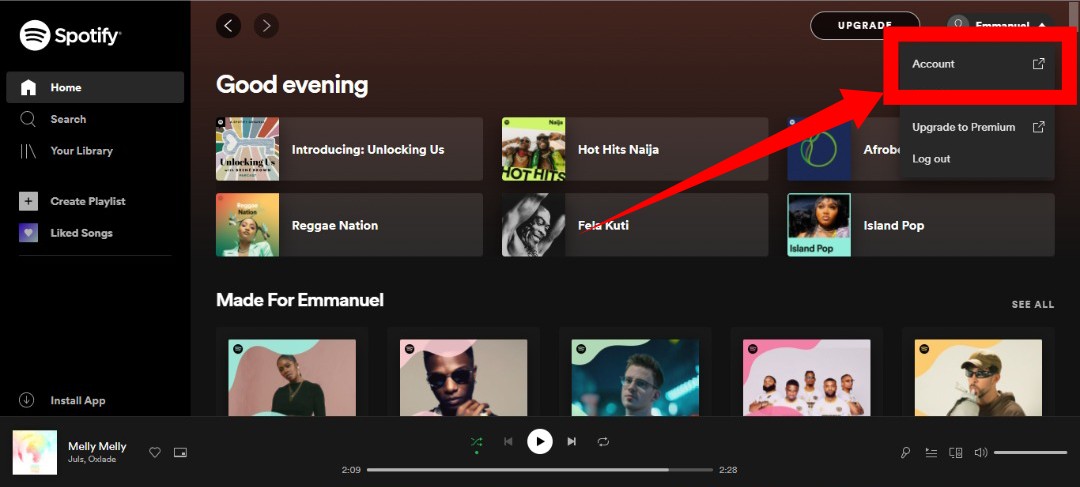
Task: Mute with the volume speaker icon
Action: coord(981,453)
